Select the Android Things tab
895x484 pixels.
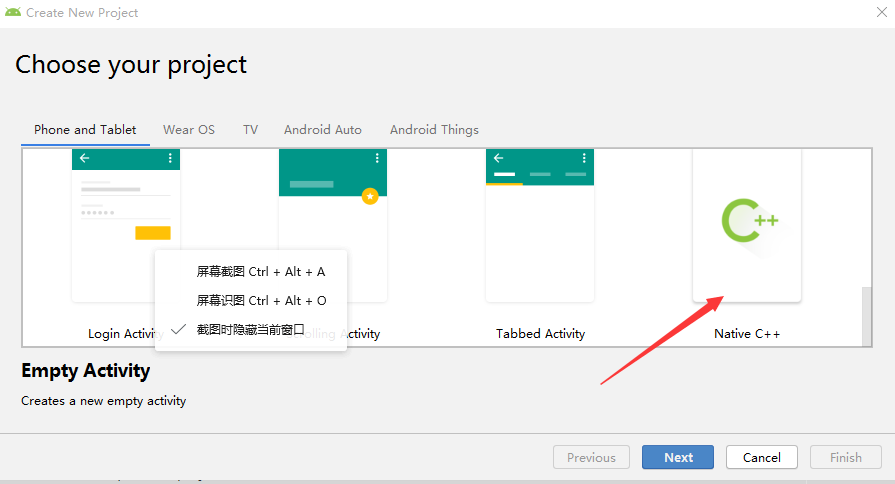pyautogui.click(x=434, y=130)
